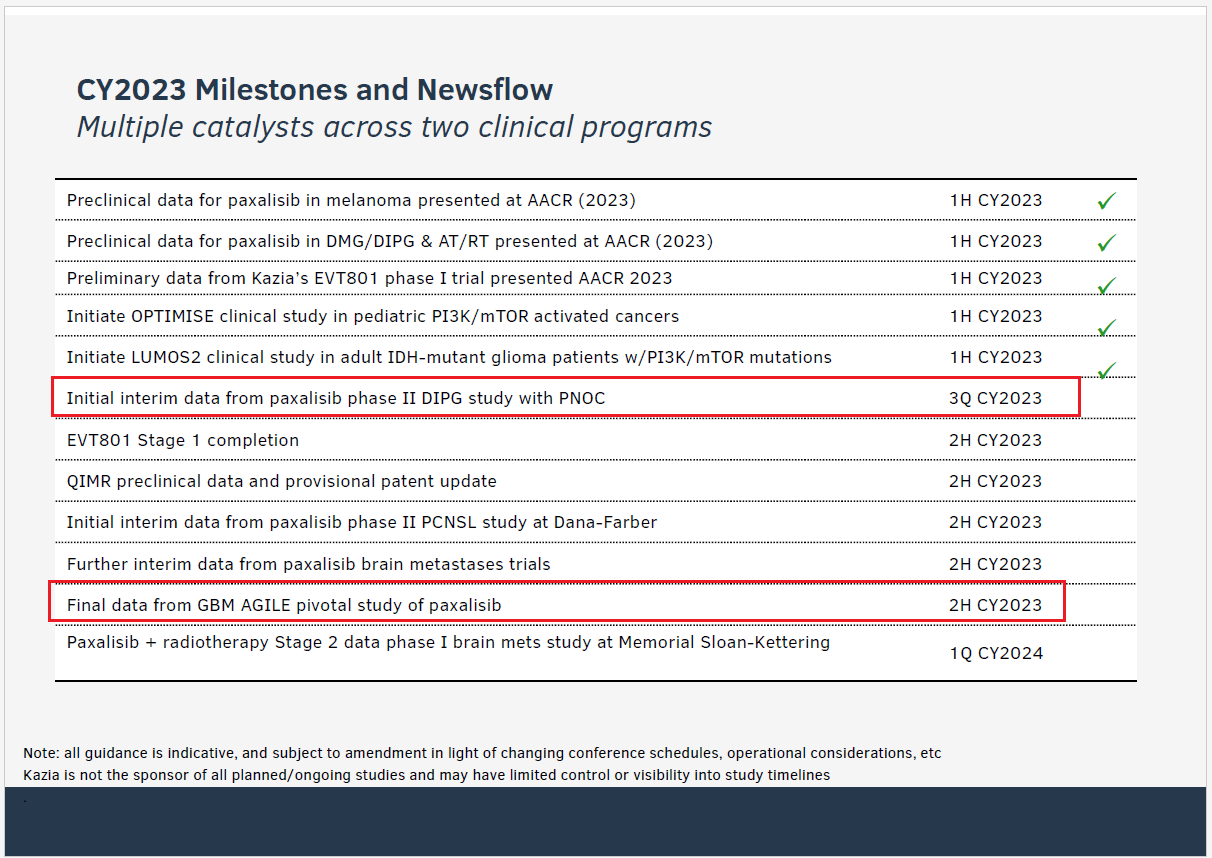Select the checkmark next to the EVT801 phase I row
Image resolution: width=1212 pixels, height=858 pixels.
point(1106,286)
